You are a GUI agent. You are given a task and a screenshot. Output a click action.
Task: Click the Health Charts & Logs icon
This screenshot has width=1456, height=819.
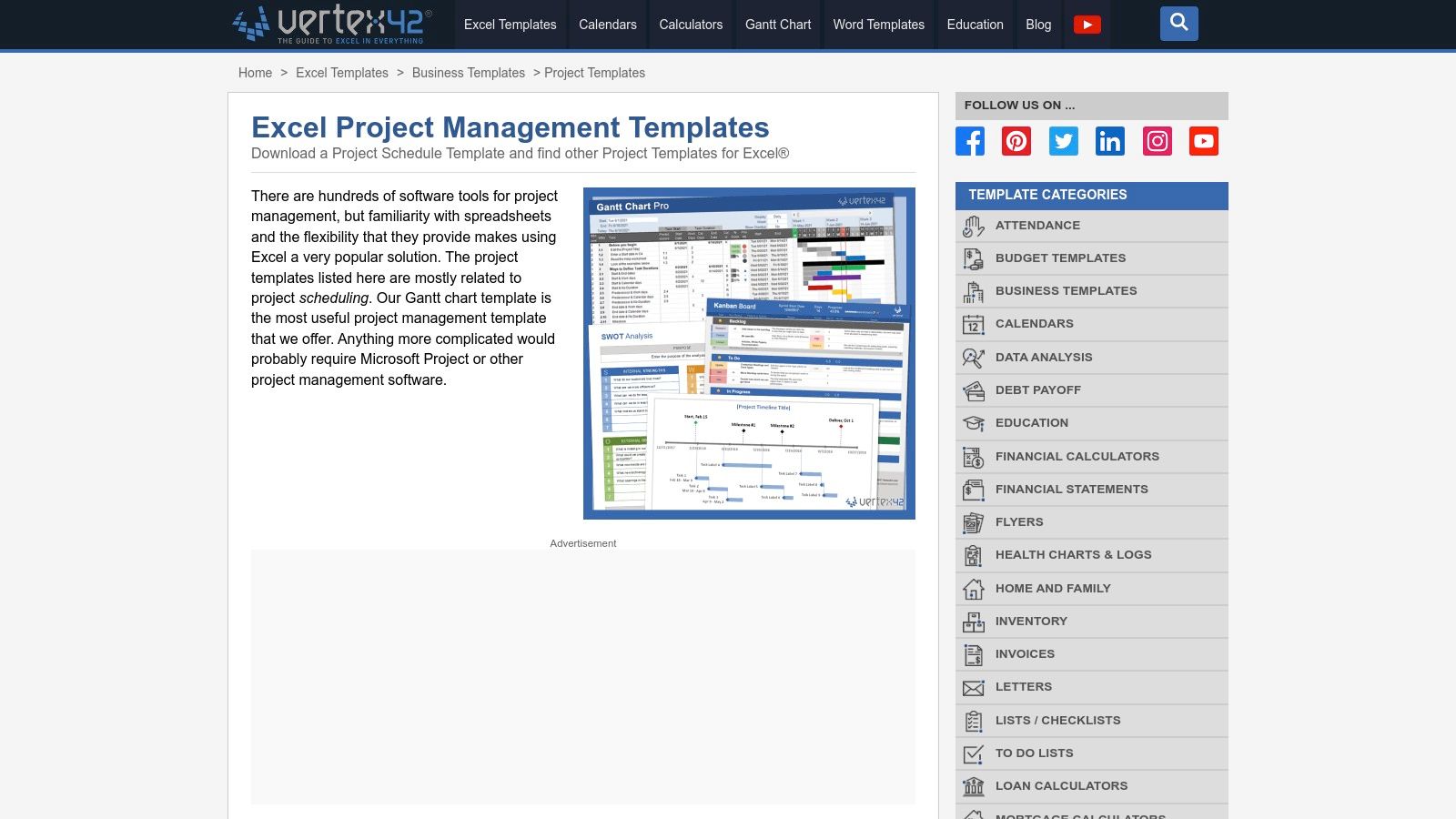pyautogui.click(x=974, y=555)
